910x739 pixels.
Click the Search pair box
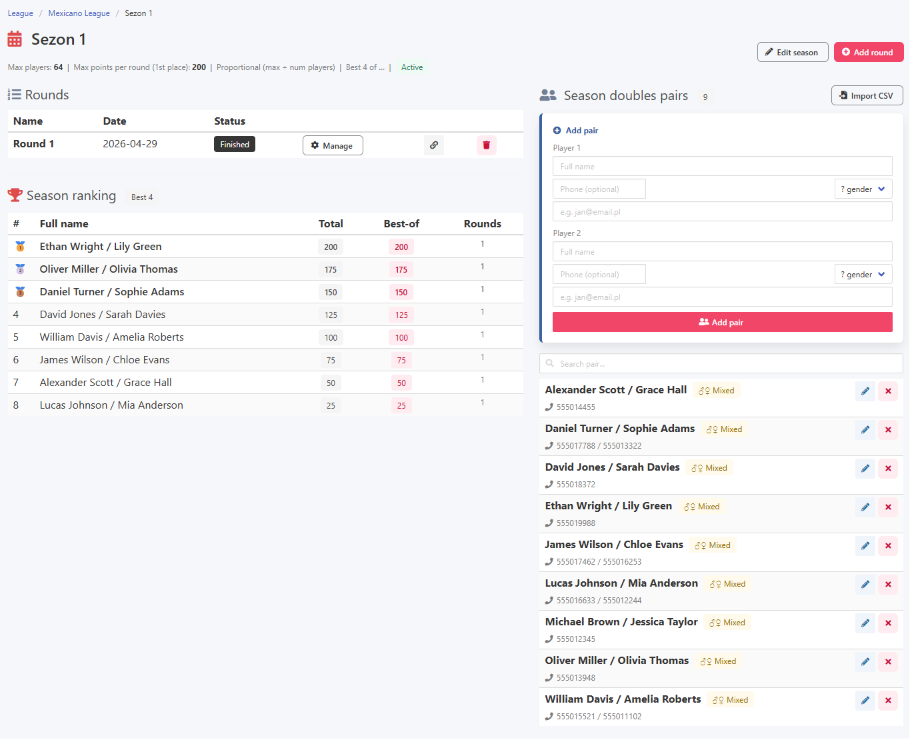721,364
